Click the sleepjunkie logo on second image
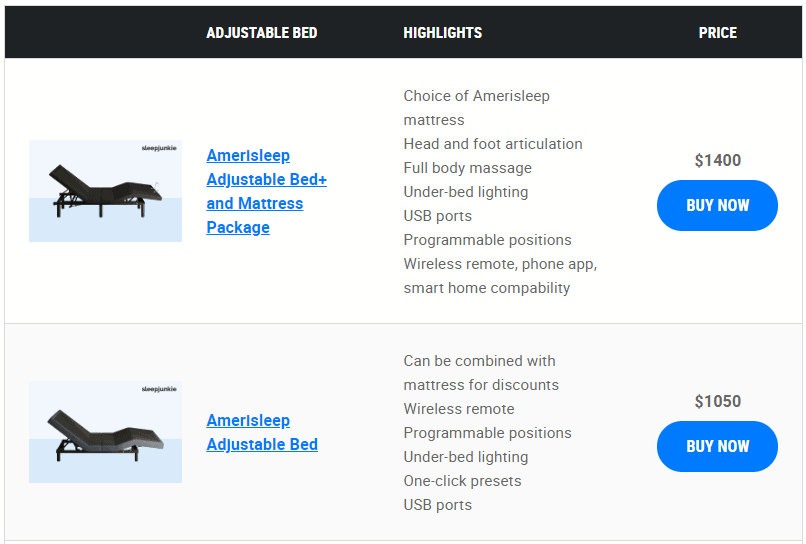 (x=160, y=388)
